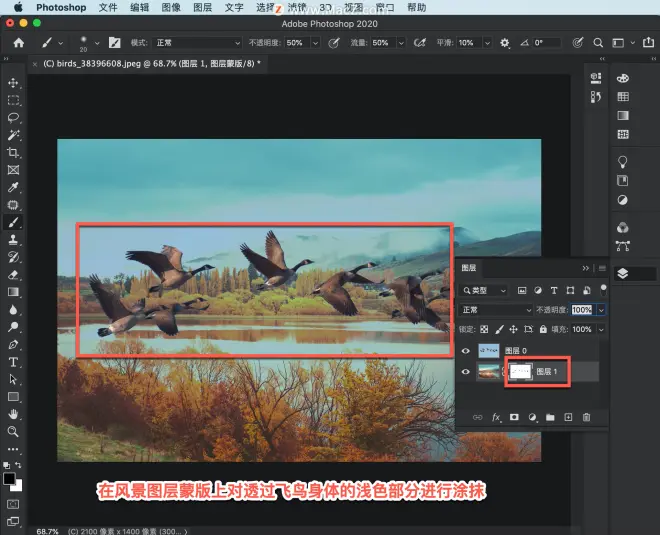Enable airbrush-style build-up
Screen dimensions: 660x535
[419, 43]
